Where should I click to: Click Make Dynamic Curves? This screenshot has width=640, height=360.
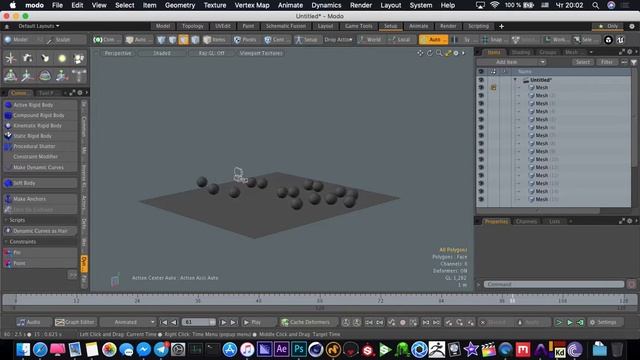[x=40, y=167]
